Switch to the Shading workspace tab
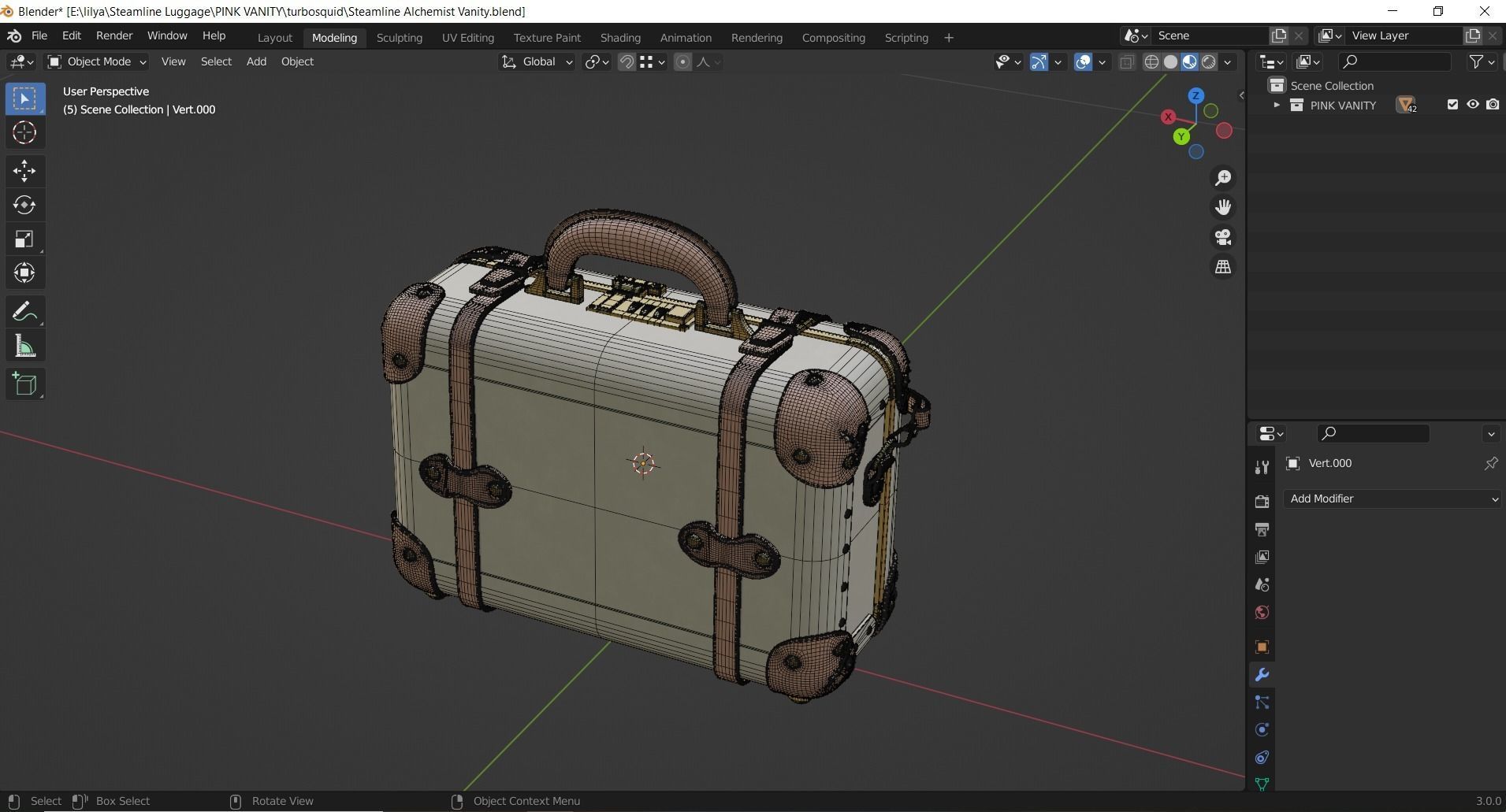 [x=620, y=38]
